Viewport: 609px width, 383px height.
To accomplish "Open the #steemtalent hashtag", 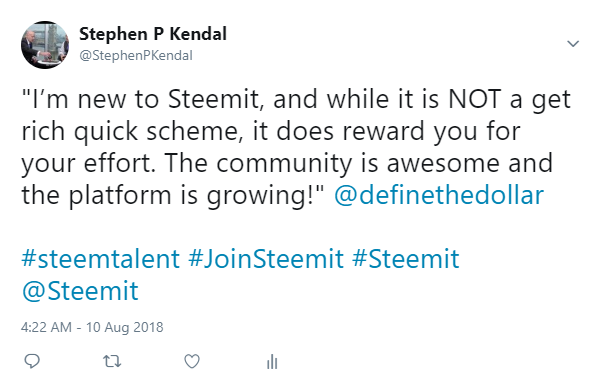I will [101, 259].
